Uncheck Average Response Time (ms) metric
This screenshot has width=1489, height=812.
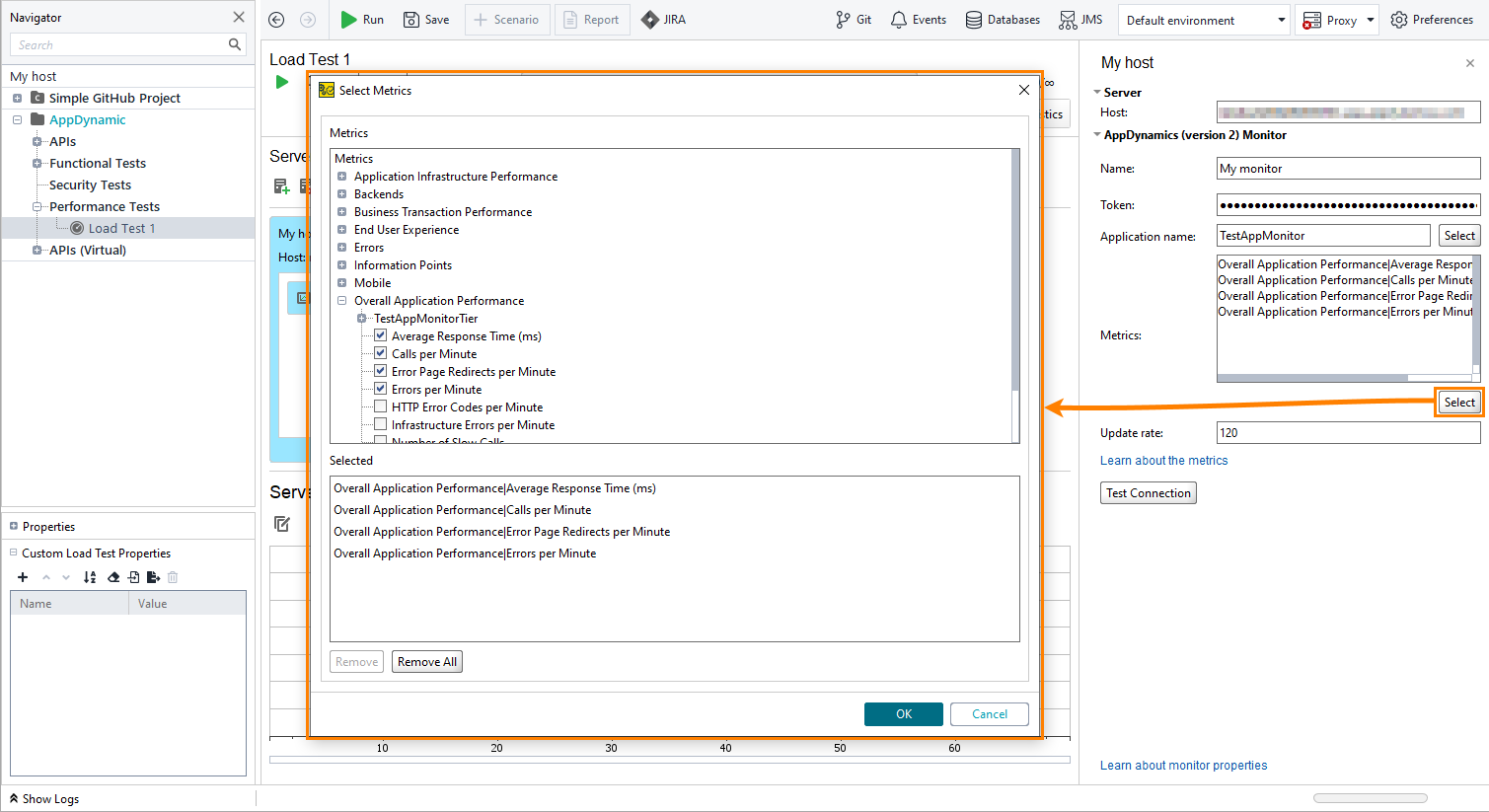(380, 334)
